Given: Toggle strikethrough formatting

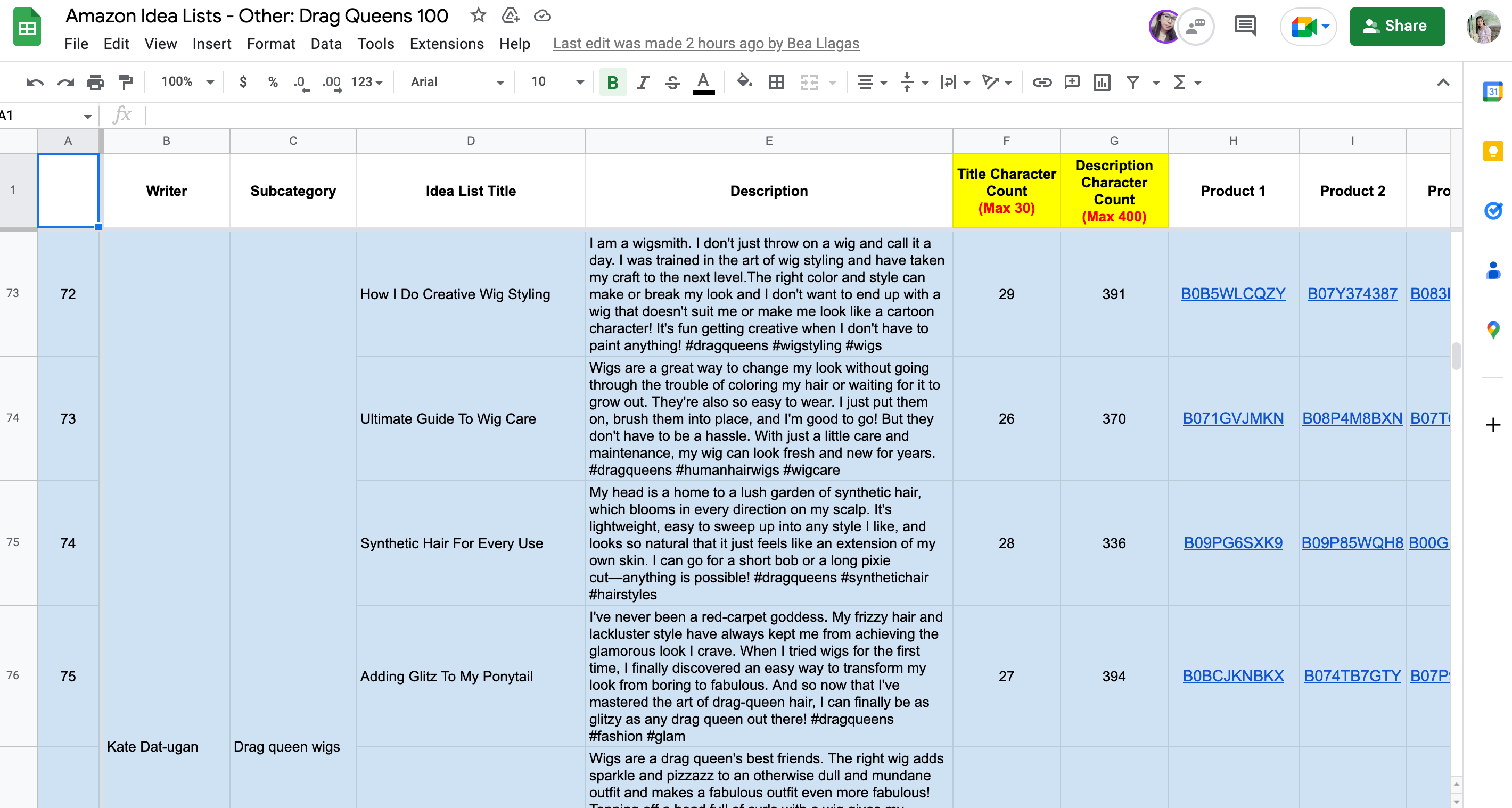Looking at the screenshot, I should pos(672,82).
